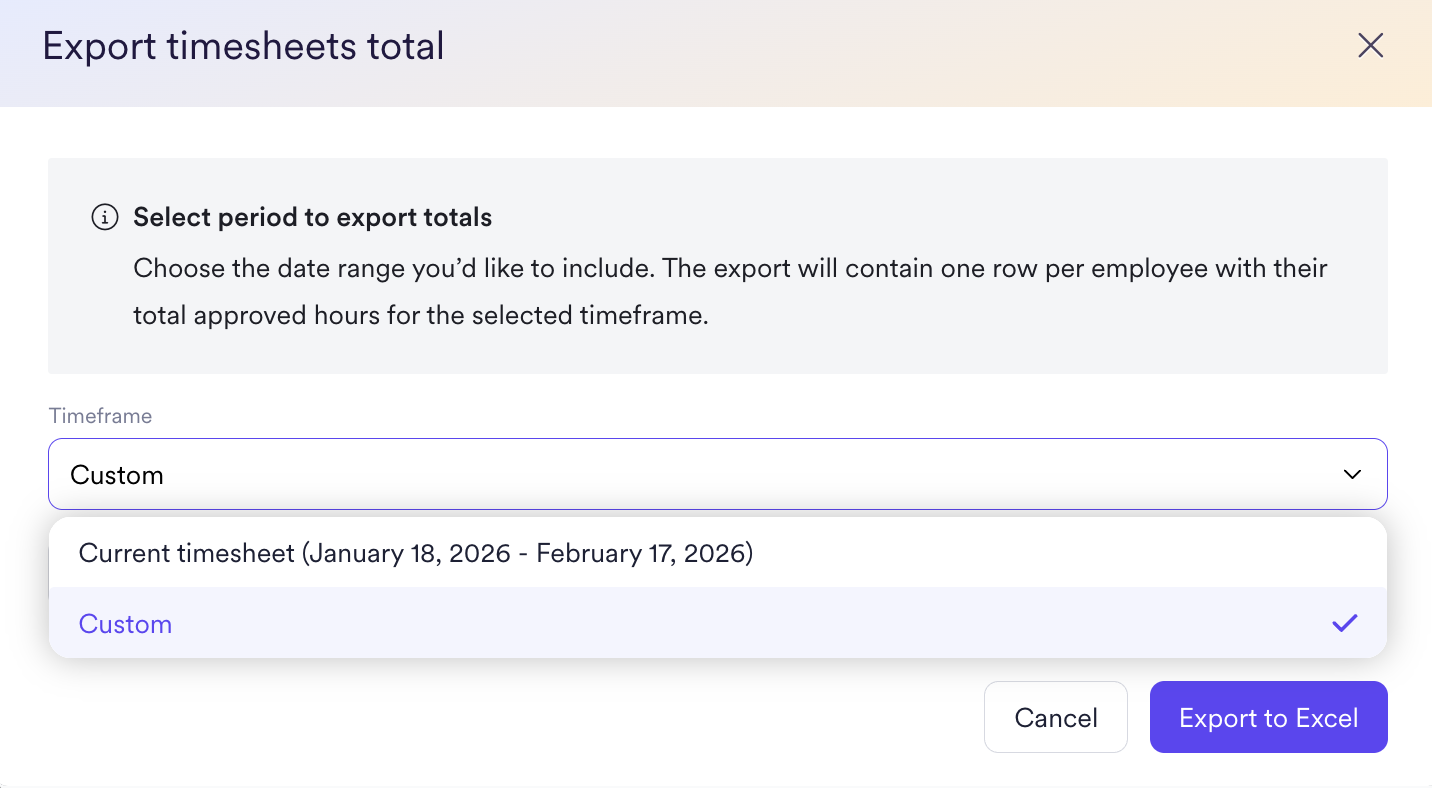1432x788 pixels.
Task: Click the info circle icon
Action: click(105, 217)
